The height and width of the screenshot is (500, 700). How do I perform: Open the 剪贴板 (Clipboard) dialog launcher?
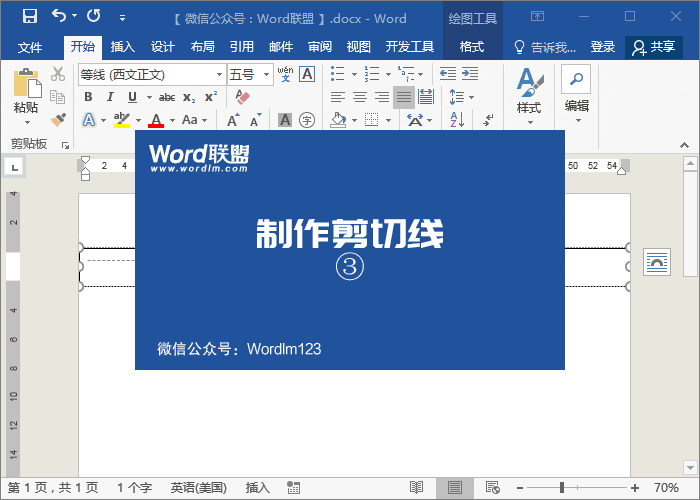coord(66,145)
